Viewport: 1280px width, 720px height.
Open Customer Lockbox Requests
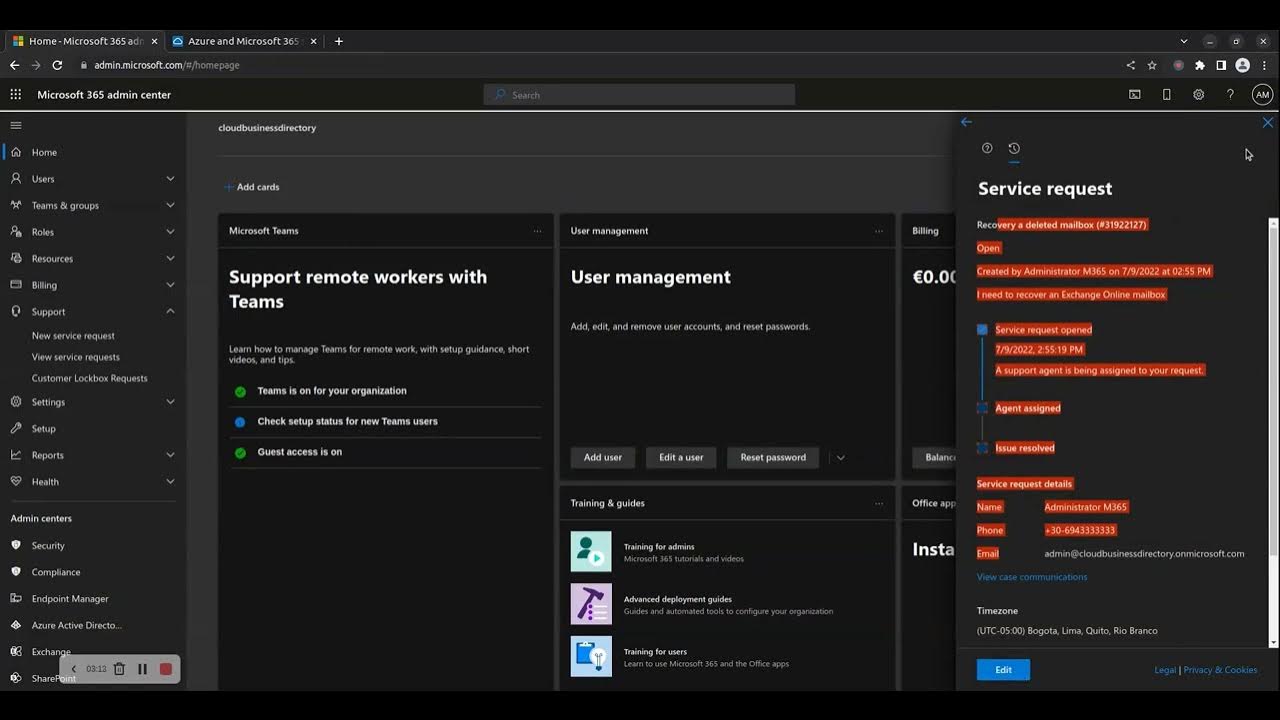click(x=89, y=378)
